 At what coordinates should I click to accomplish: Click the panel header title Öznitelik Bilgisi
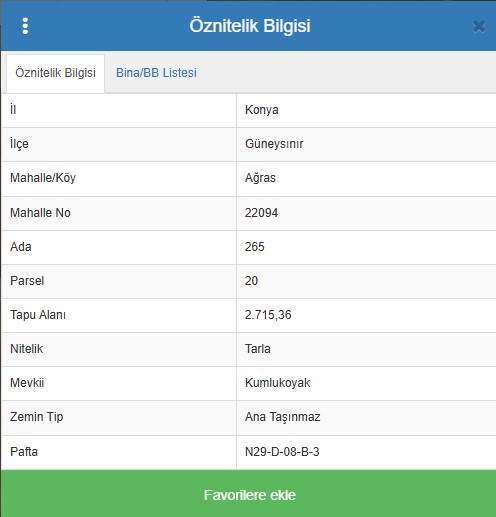pos(250,26)
